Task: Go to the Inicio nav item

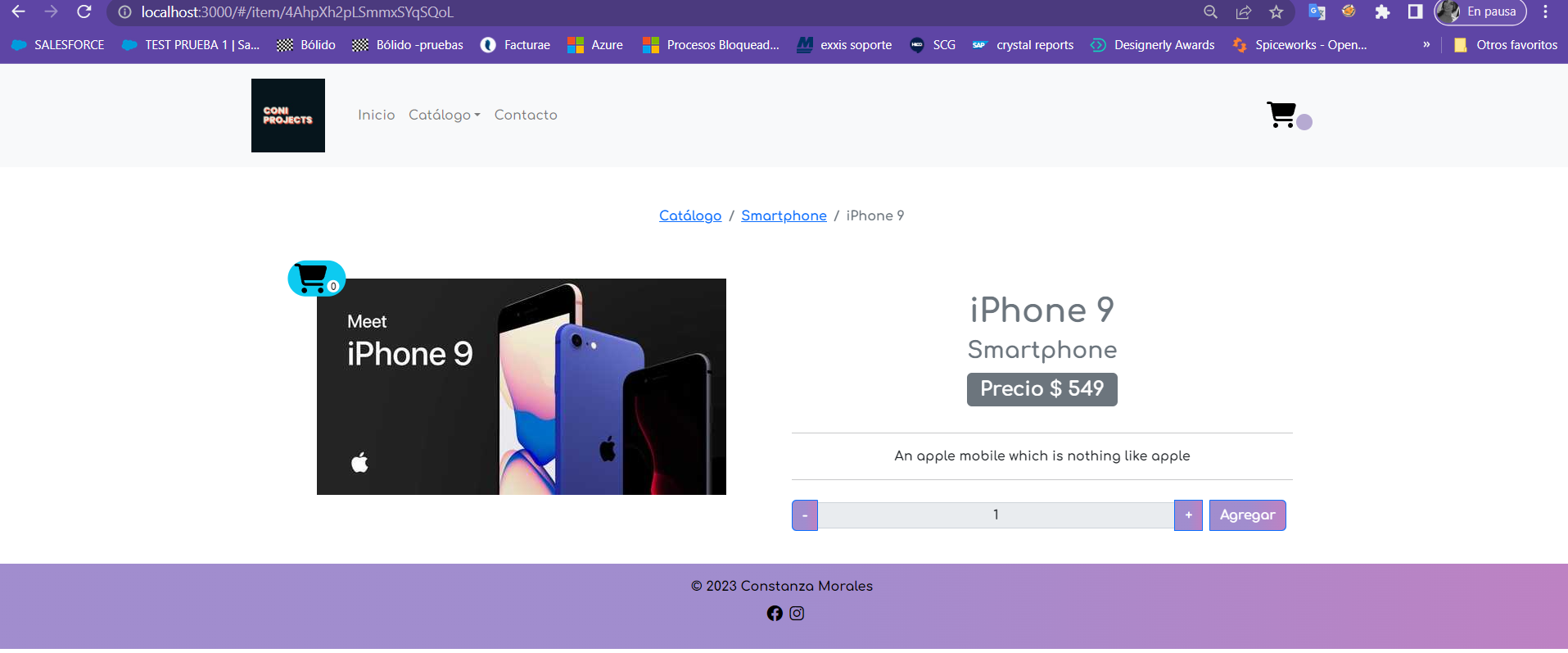Action: pyautogui.click(x=377, y=116)
